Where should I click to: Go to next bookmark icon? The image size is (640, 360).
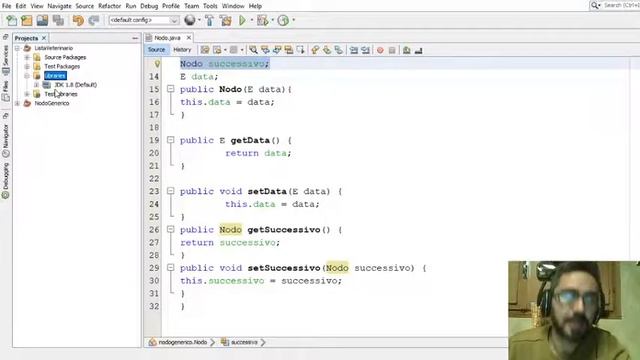(x=327, y=50)
